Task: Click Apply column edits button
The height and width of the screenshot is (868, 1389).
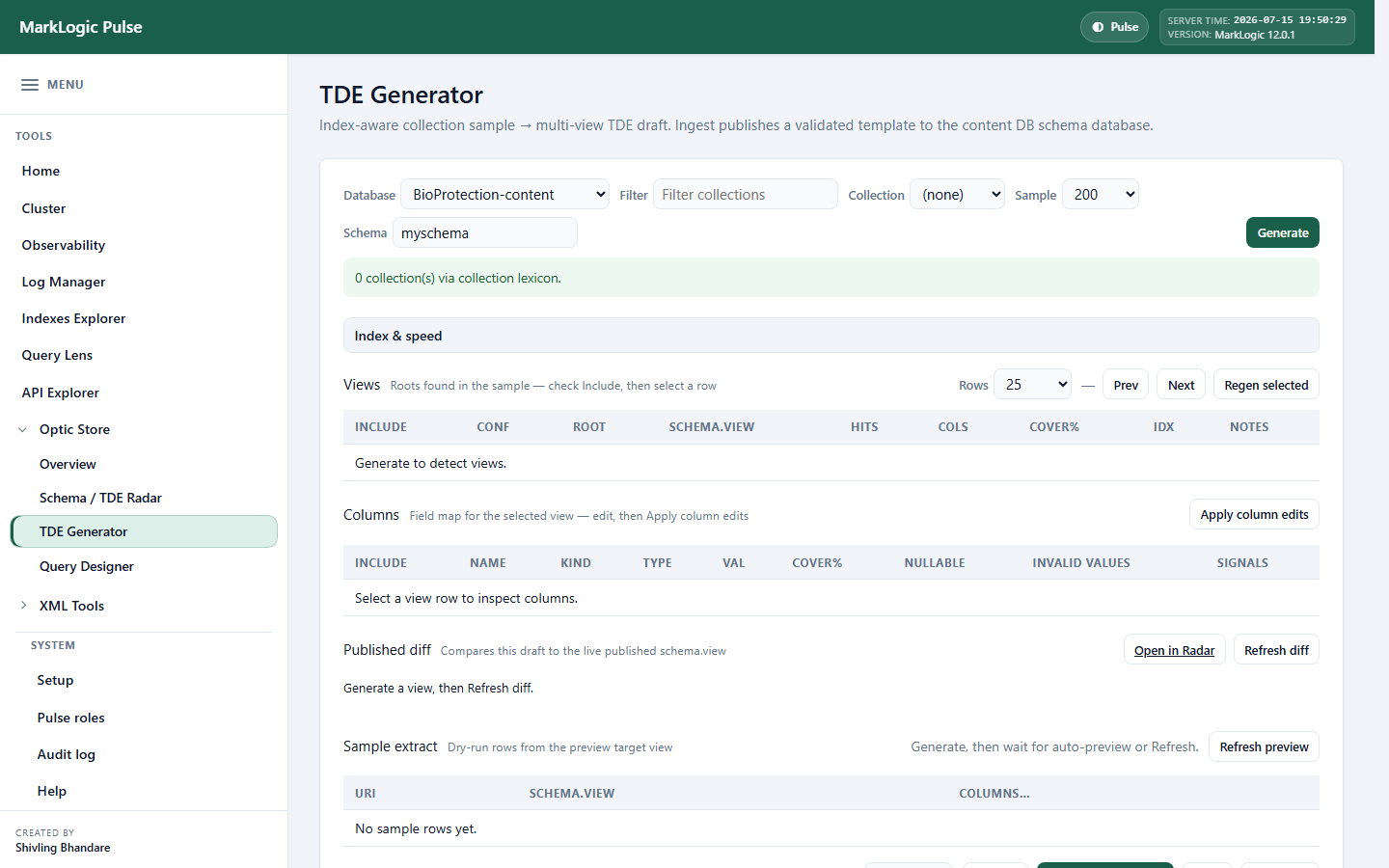Action: pyautogui.click(x=1254, y=514)
